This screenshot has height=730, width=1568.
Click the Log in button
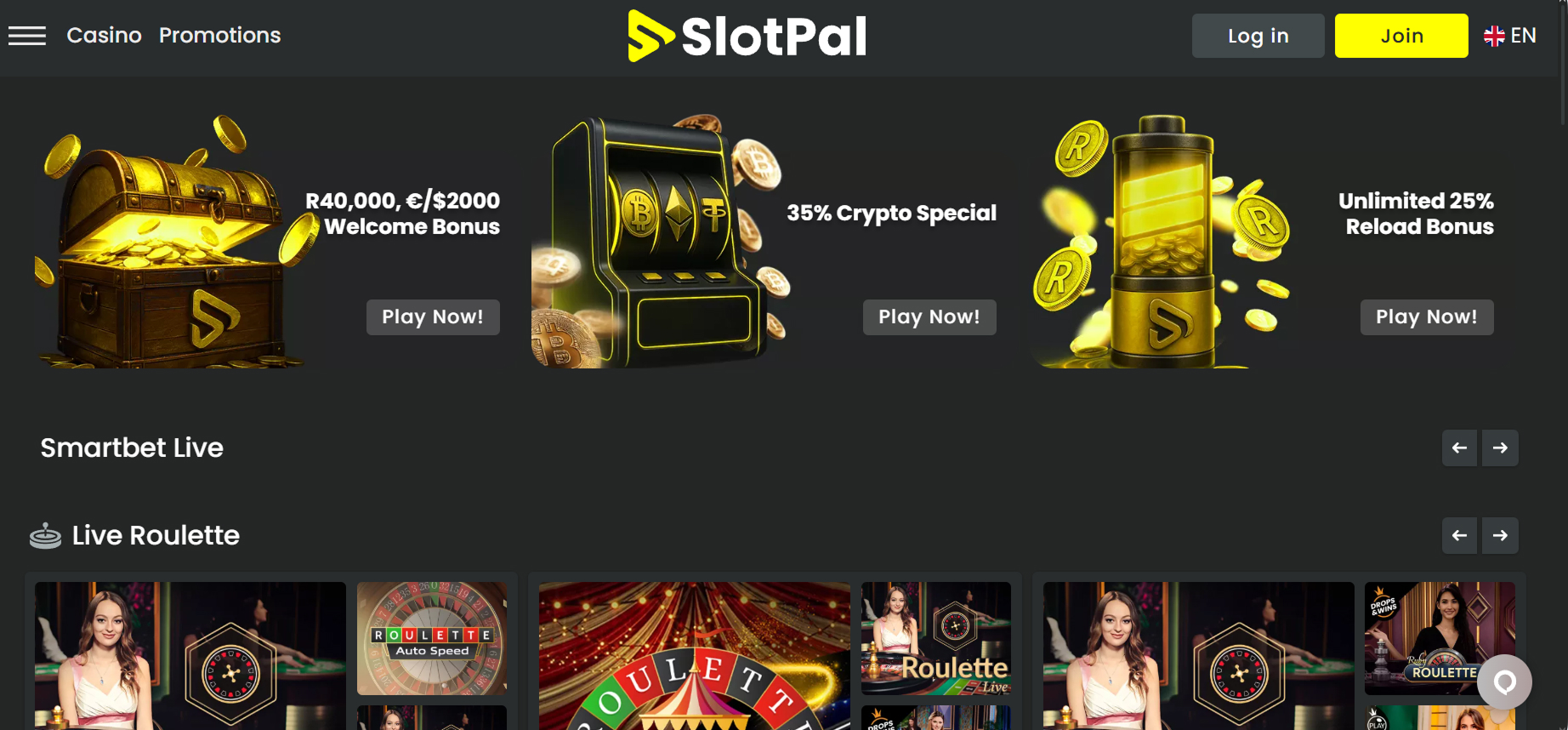tap(1258, 36)
